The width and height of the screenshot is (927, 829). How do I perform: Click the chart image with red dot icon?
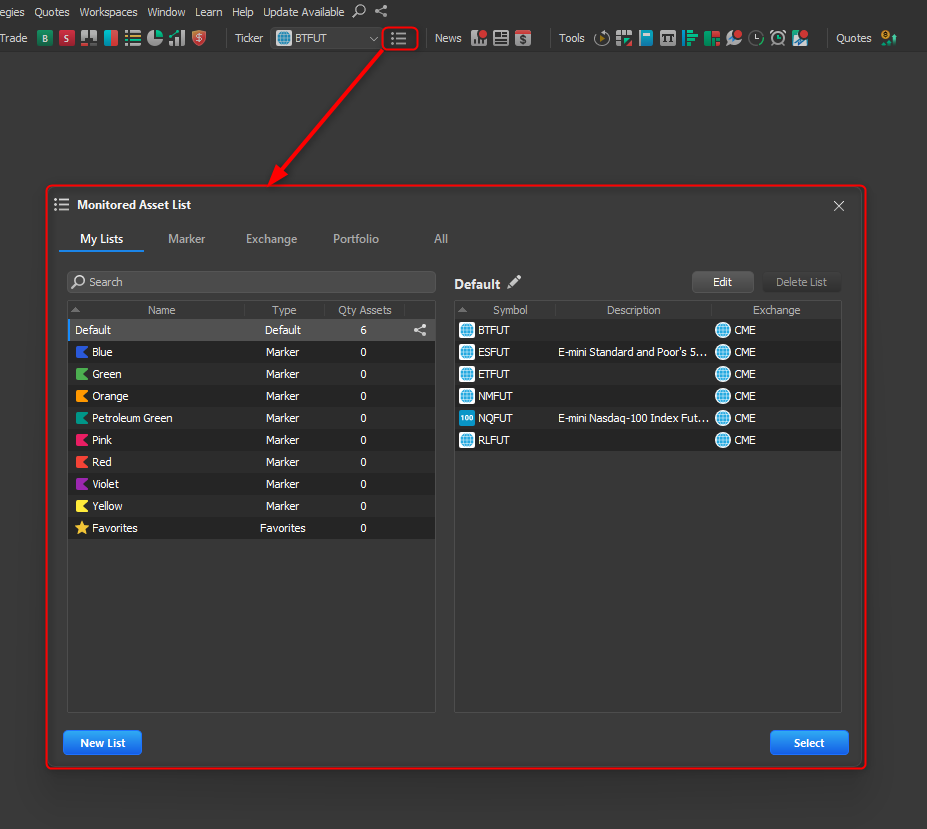tap(800, 38)
